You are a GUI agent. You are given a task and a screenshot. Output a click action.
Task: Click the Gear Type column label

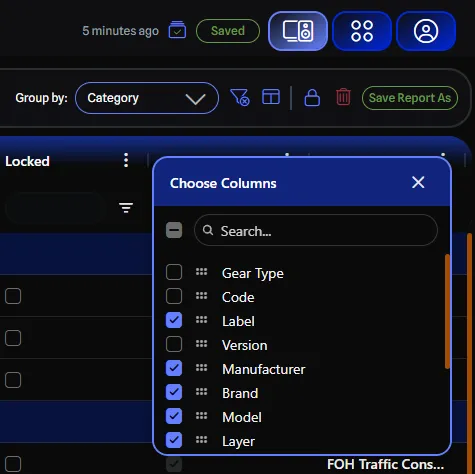(253, 274)
